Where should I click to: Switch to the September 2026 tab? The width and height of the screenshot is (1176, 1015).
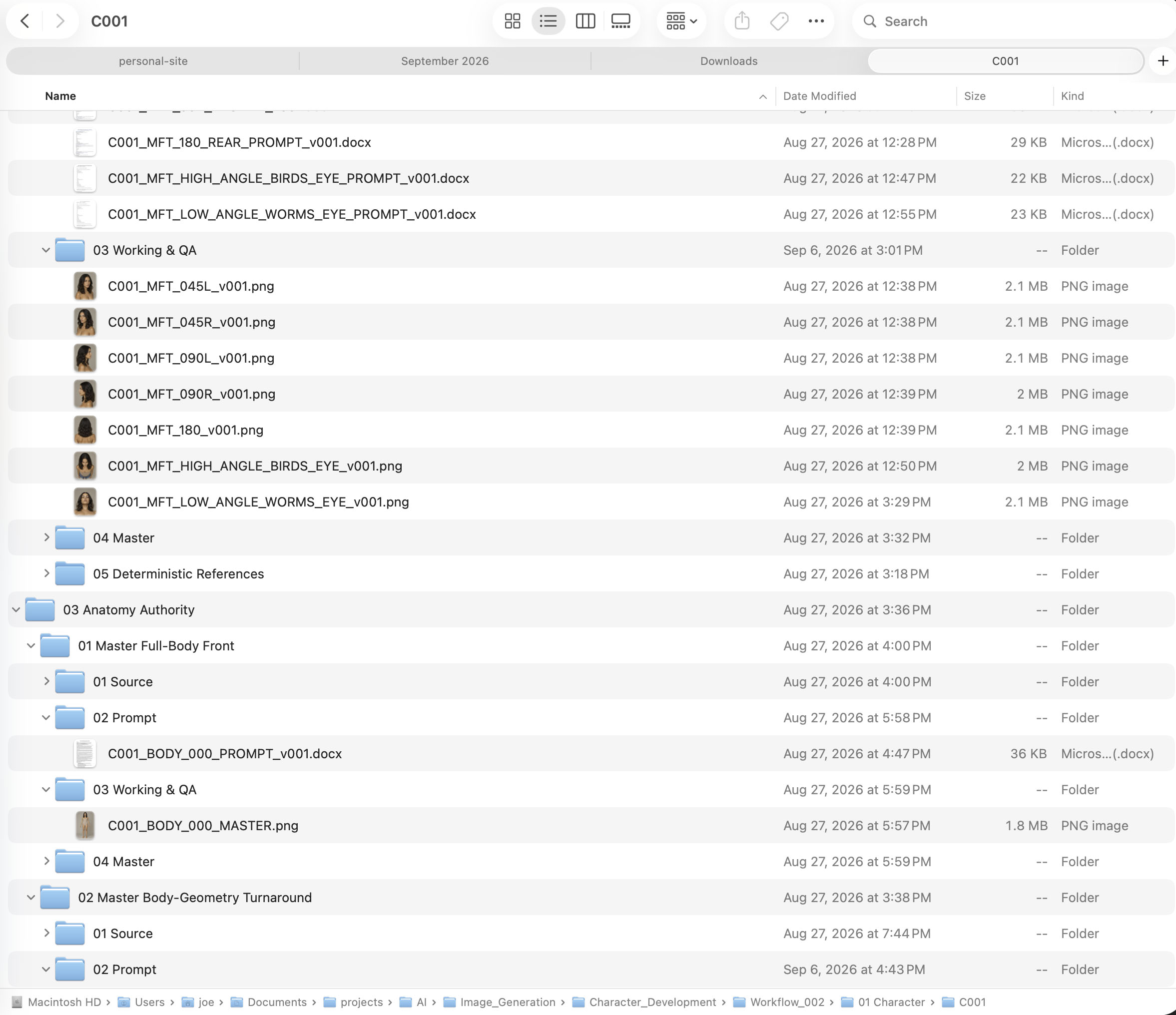445,61
